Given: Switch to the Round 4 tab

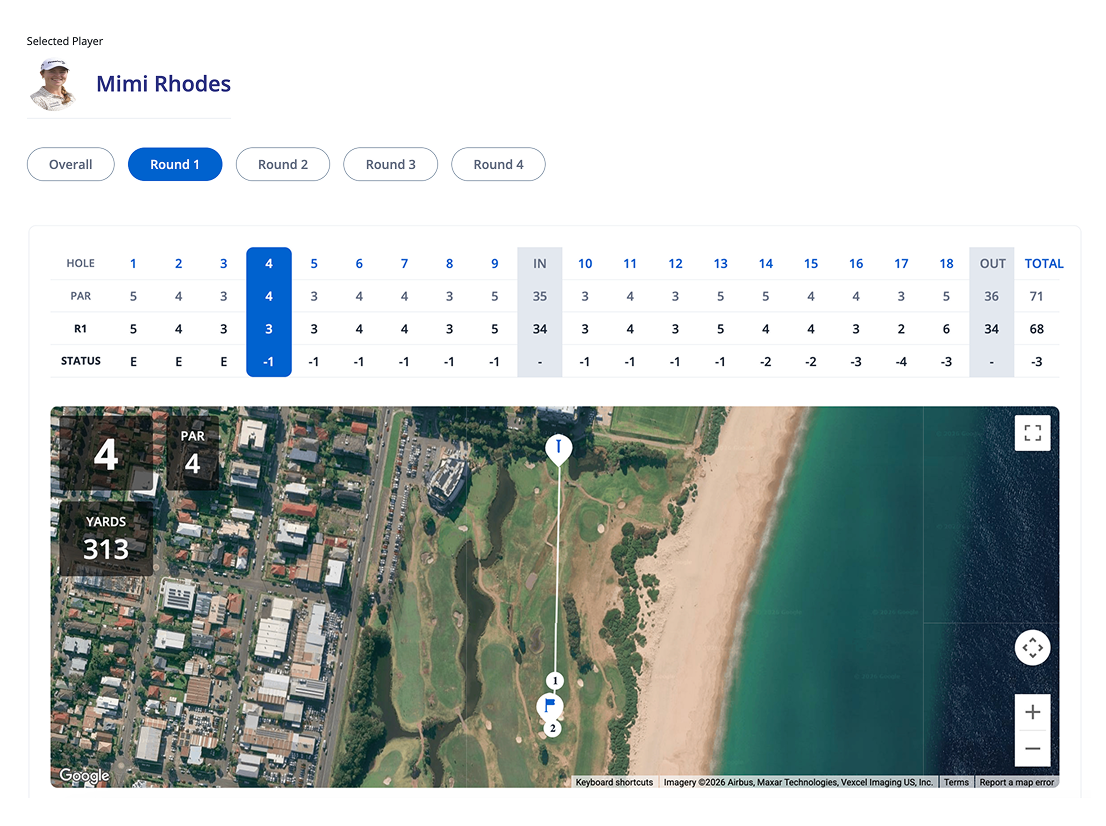Looking at the screenshot, I should click(499, 164).
